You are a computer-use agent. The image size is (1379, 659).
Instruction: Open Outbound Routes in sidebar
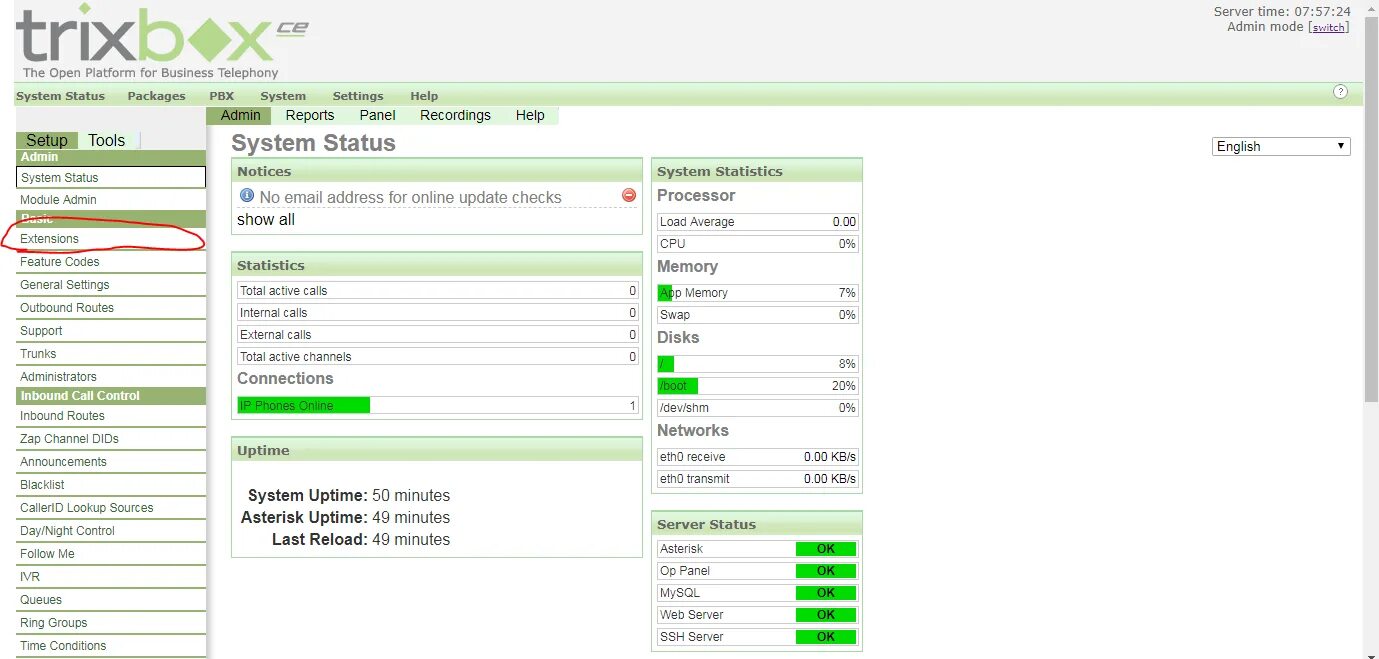111,308
